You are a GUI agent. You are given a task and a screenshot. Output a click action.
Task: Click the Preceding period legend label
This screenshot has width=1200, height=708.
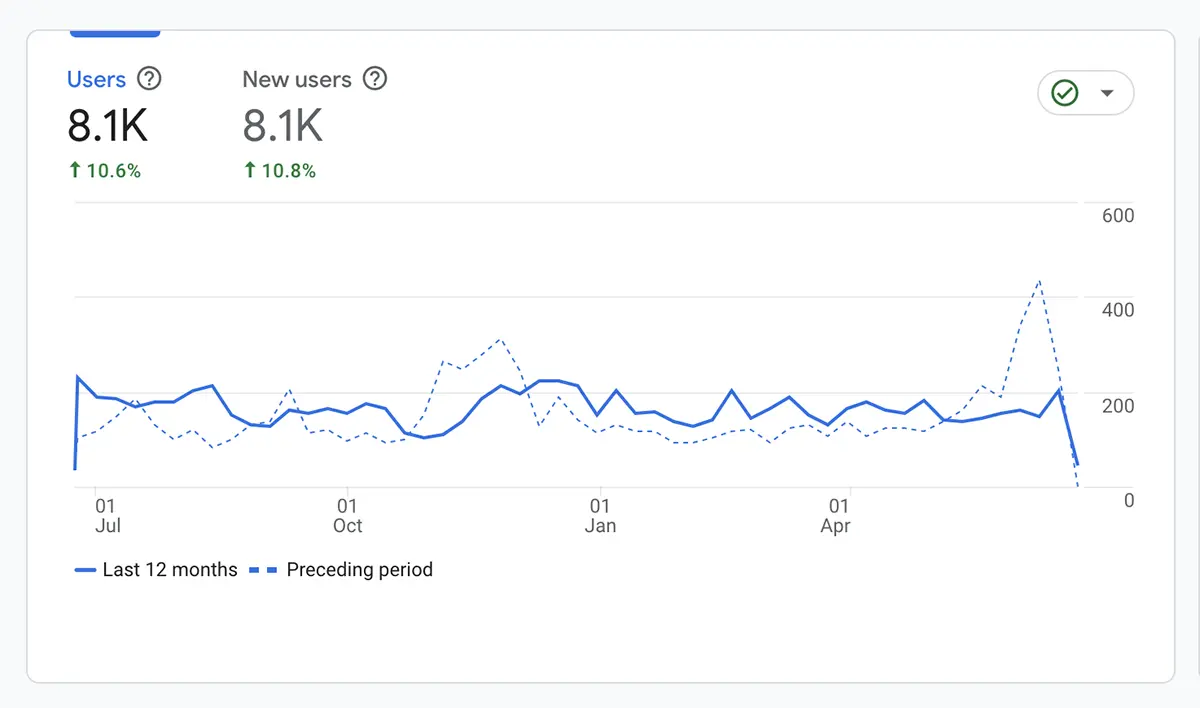[359, 570]
